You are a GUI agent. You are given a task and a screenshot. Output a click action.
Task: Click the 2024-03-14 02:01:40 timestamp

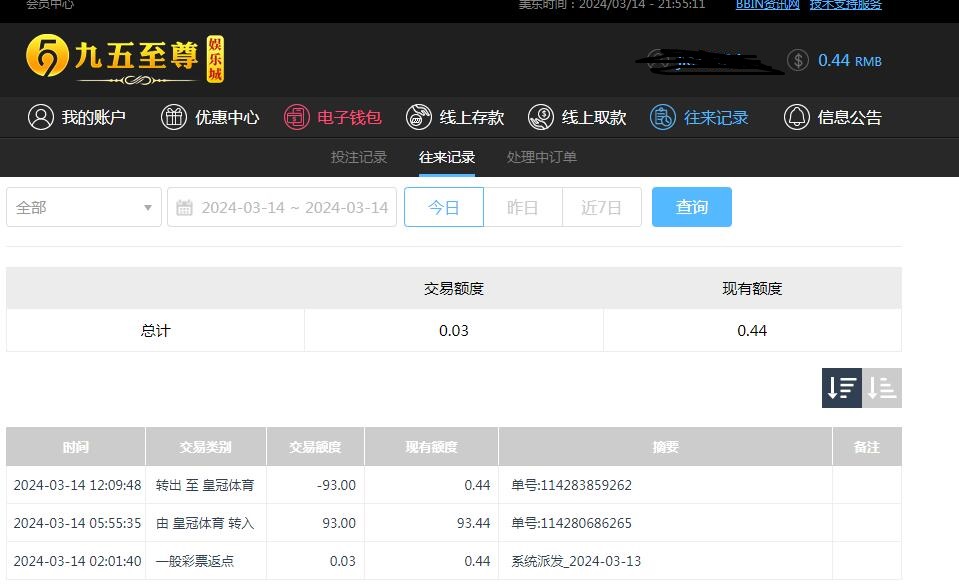[77, 561]
